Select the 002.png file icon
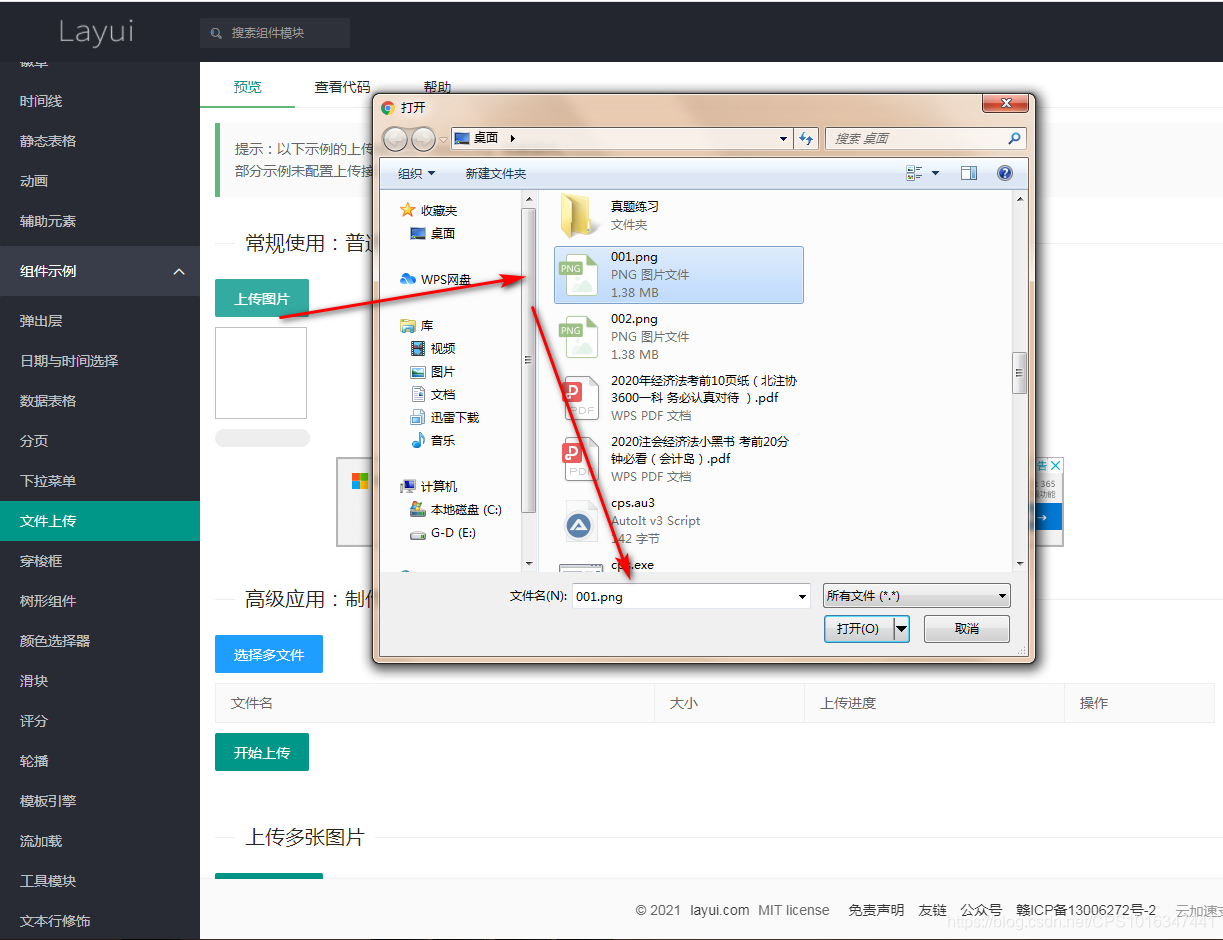 point(578,338)
